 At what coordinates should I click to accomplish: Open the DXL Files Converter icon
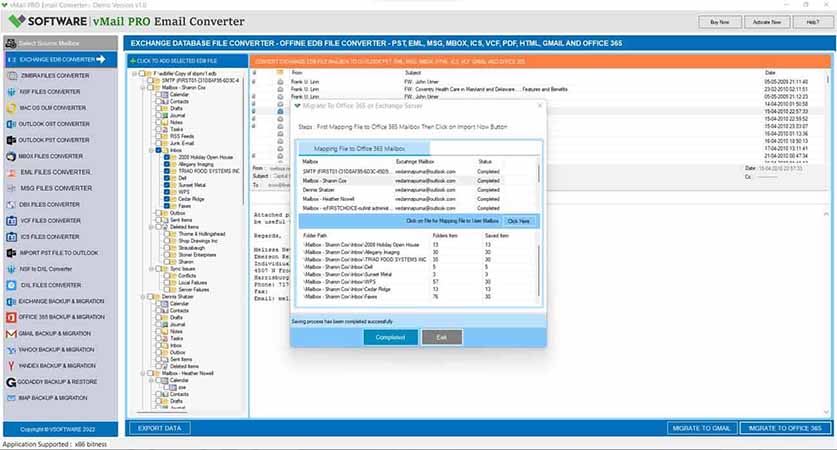11,285
